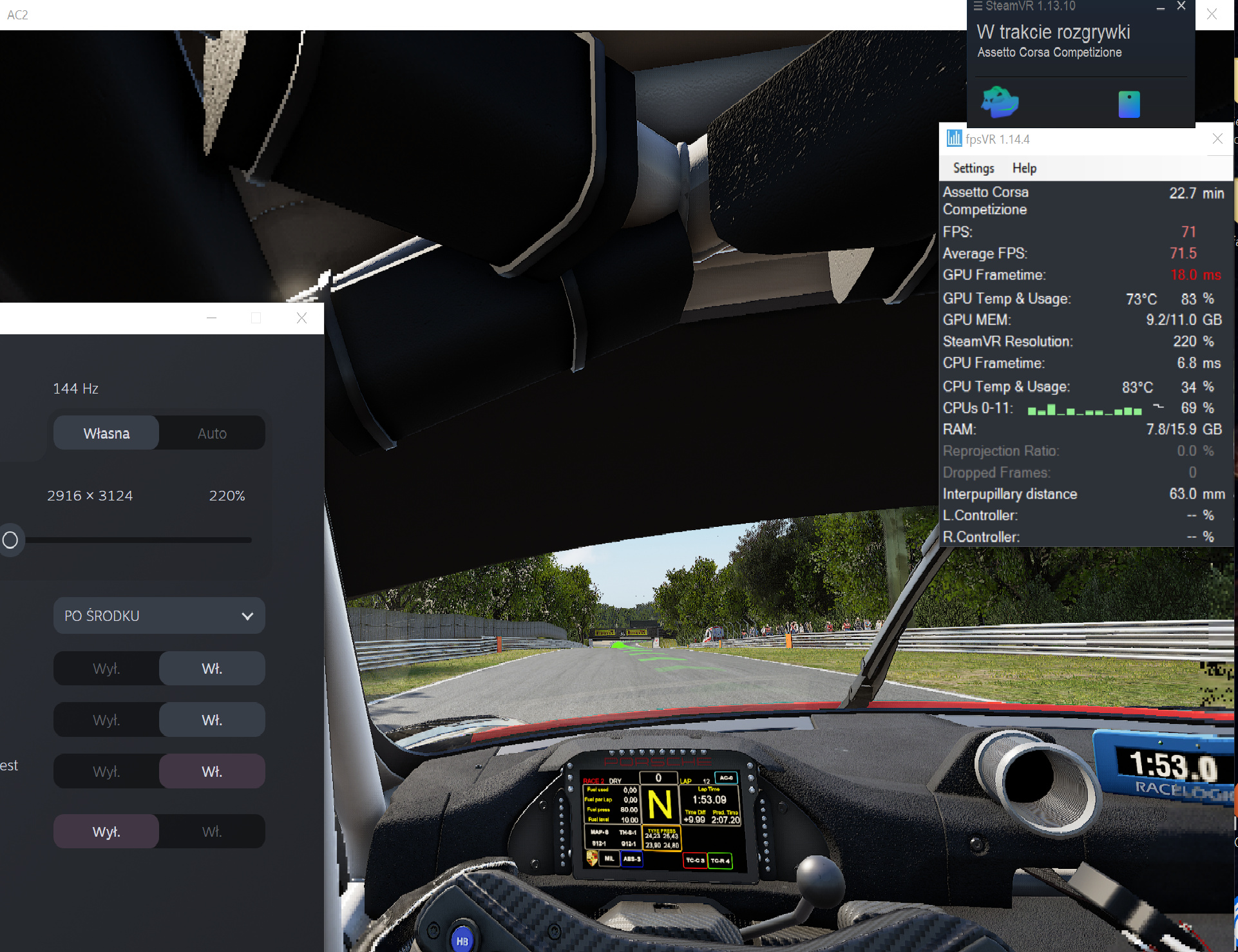Click the 'Reprojection Ratio:' row

coord(1083,451)
